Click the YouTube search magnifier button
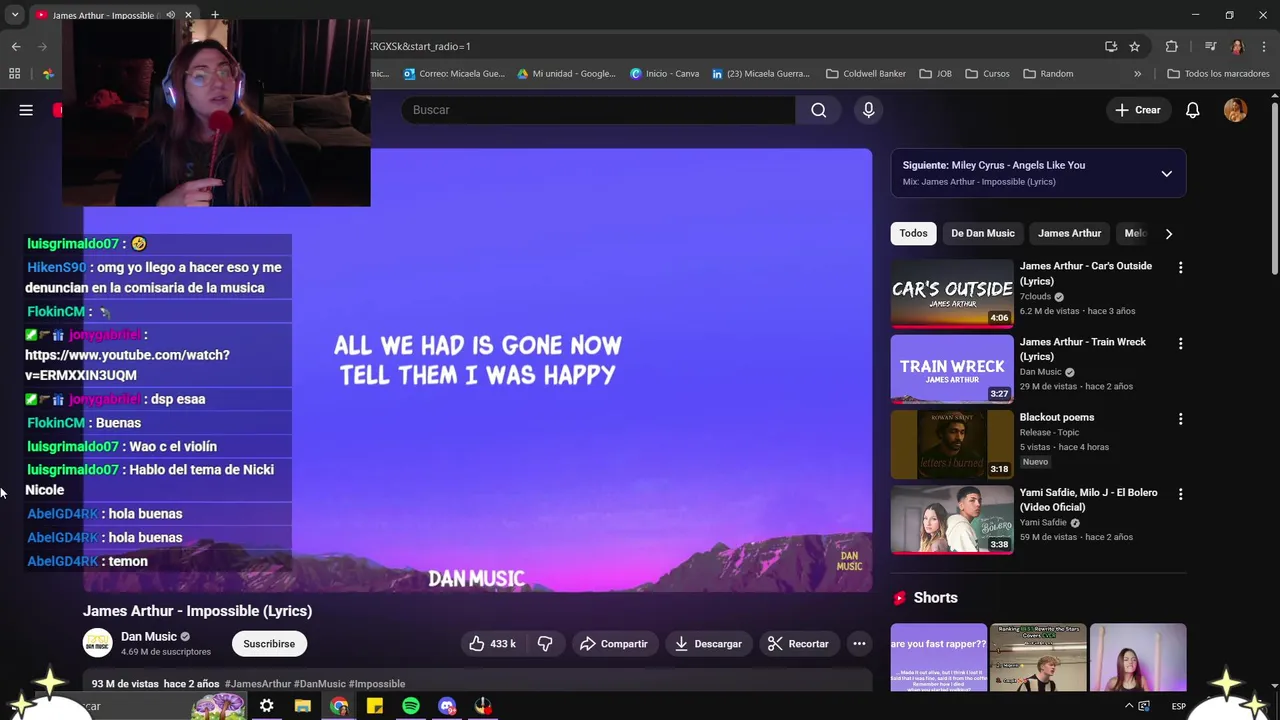Screen dimensions: 1280x720 point(818,110)
